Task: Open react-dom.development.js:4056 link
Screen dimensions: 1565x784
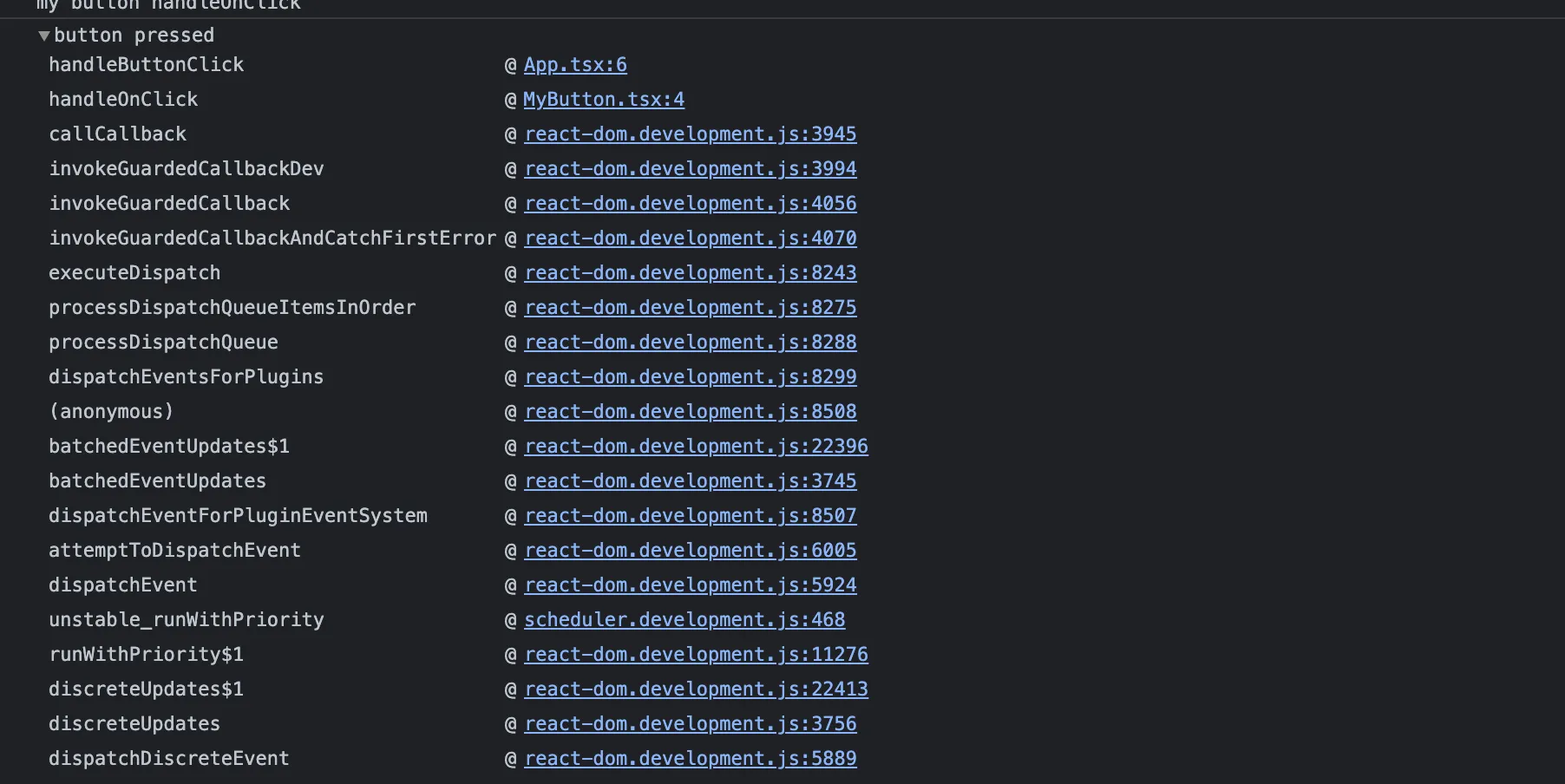Action: click(x=690, y=204)
